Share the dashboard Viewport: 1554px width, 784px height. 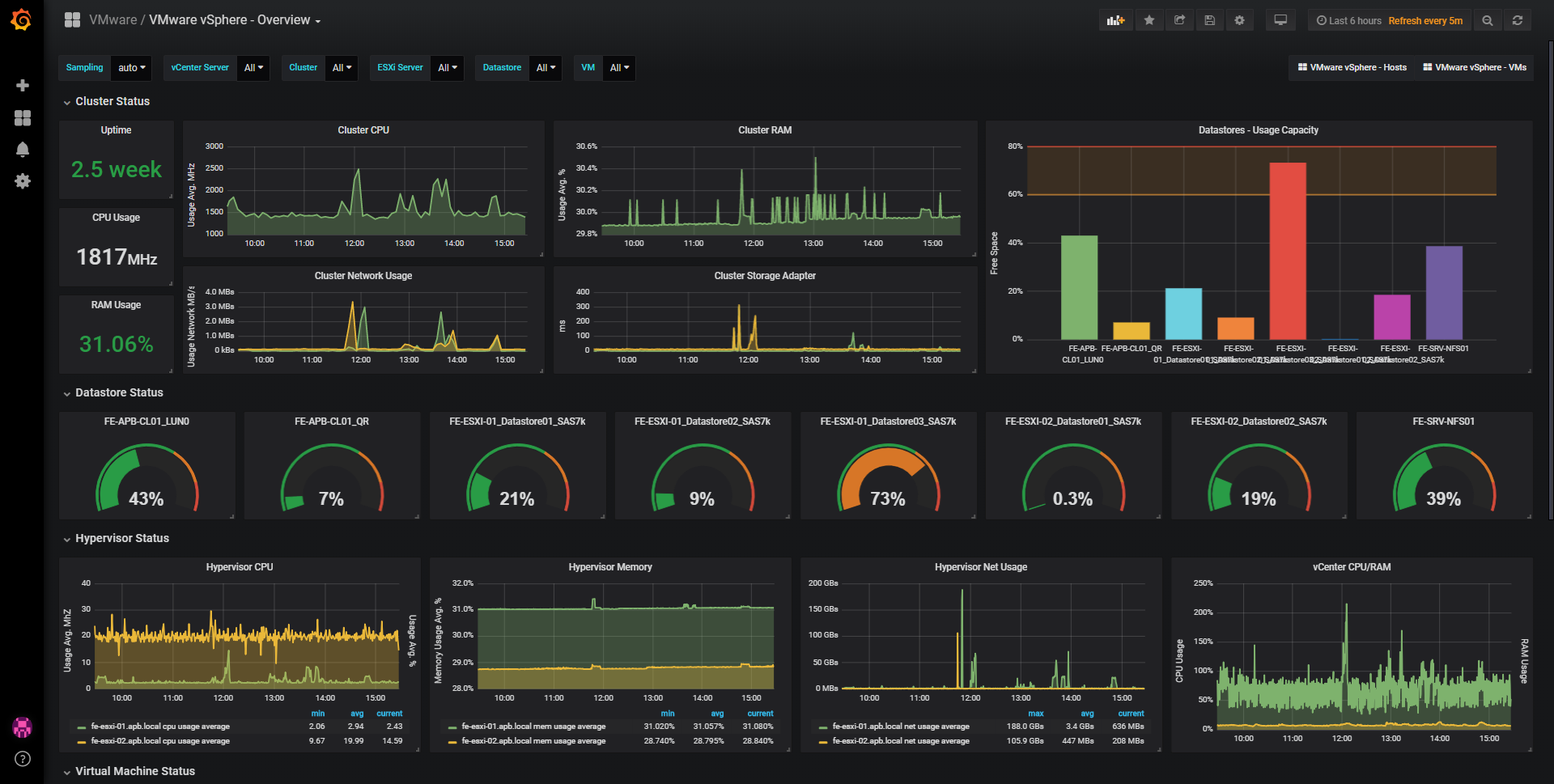tap(1179, 20)
